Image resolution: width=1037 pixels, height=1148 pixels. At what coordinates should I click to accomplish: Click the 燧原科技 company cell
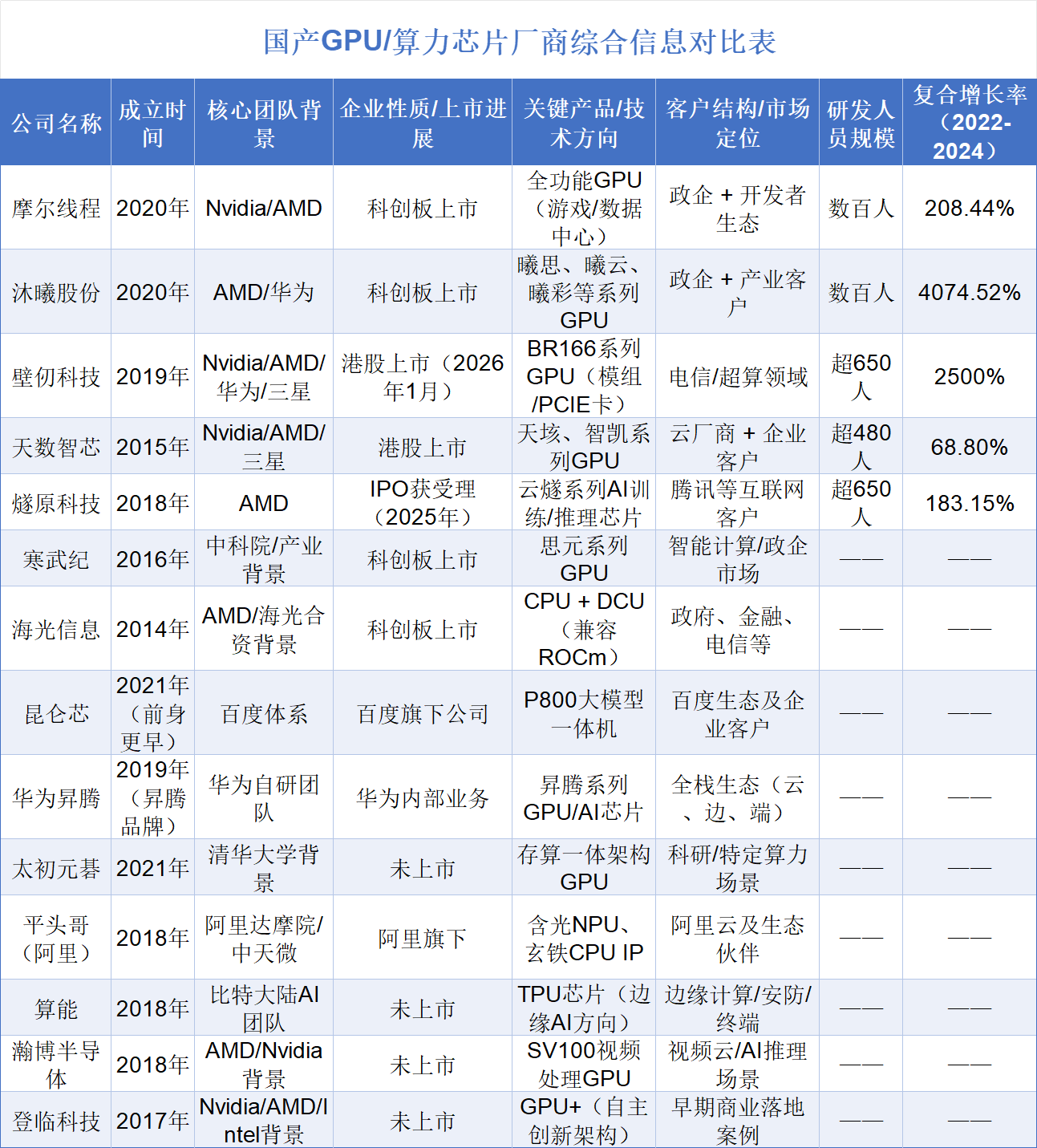pyautogui.click(x=56, y=502)
